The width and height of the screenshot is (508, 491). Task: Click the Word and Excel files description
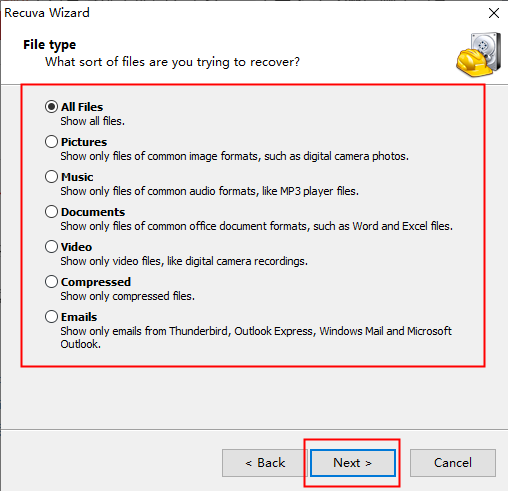pos(256,226)
